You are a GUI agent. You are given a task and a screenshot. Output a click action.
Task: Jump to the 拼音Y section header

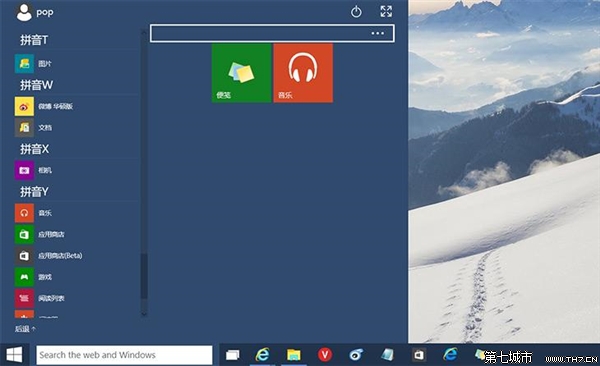(x=34, y=191)
